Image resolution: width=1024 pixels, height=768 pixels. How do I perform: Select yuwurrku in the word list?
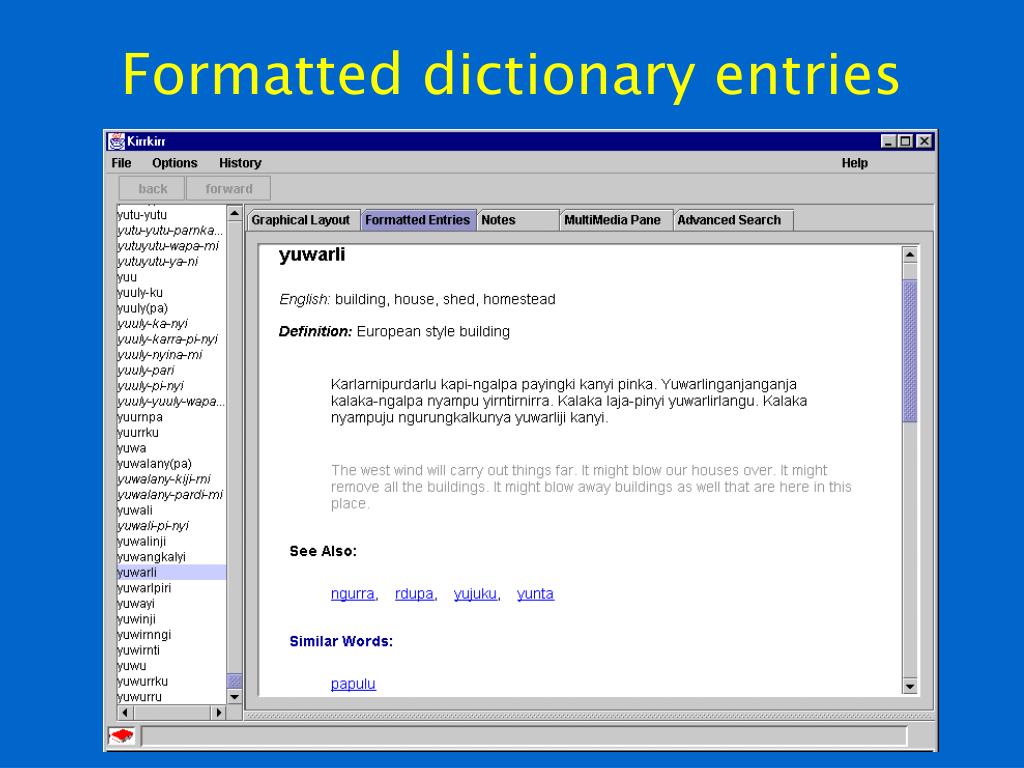[171, 681]
